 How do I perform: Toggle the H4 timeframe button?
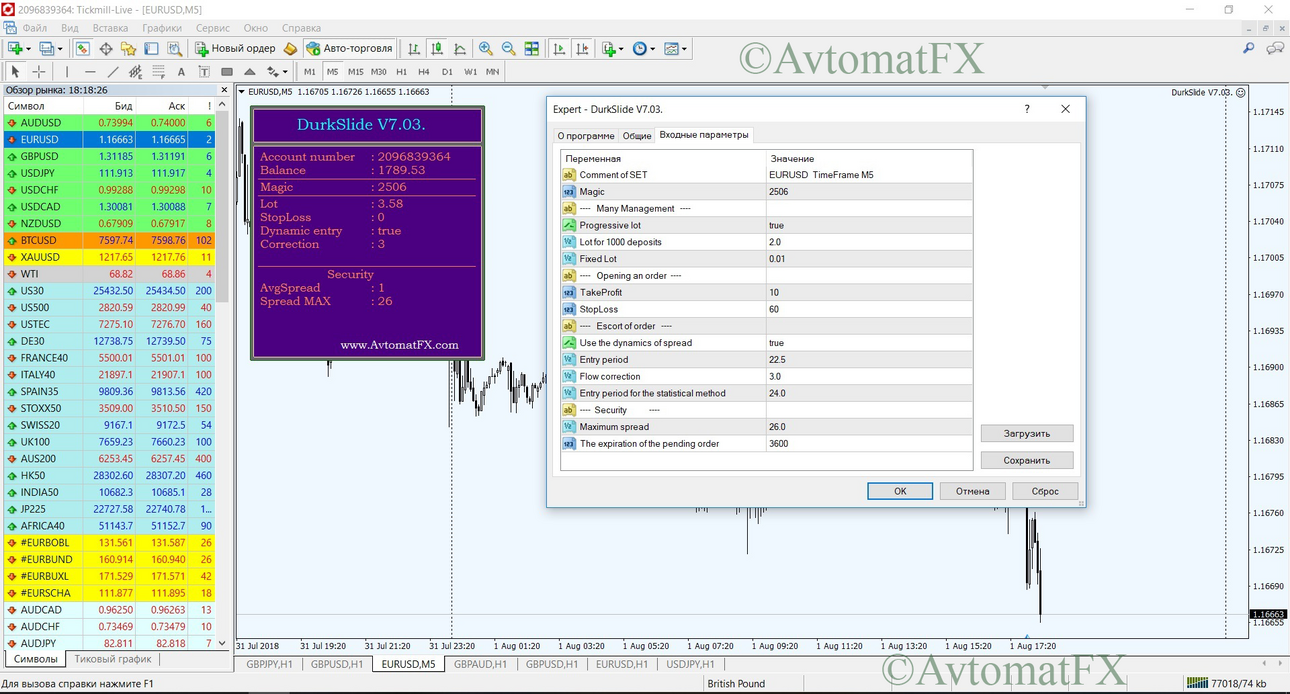tap(424, 71)
